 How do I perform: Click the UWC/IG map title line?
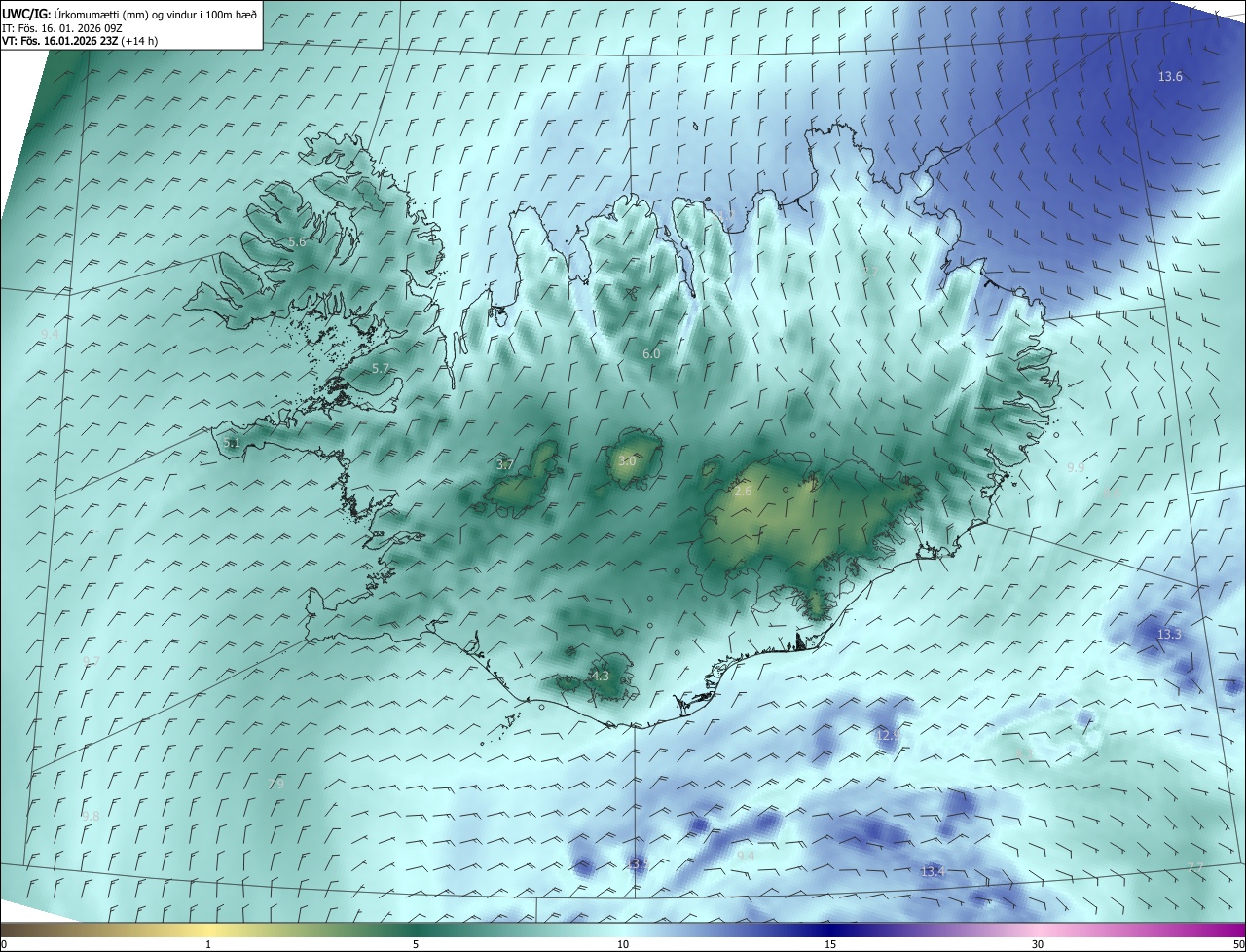point(128,15)
